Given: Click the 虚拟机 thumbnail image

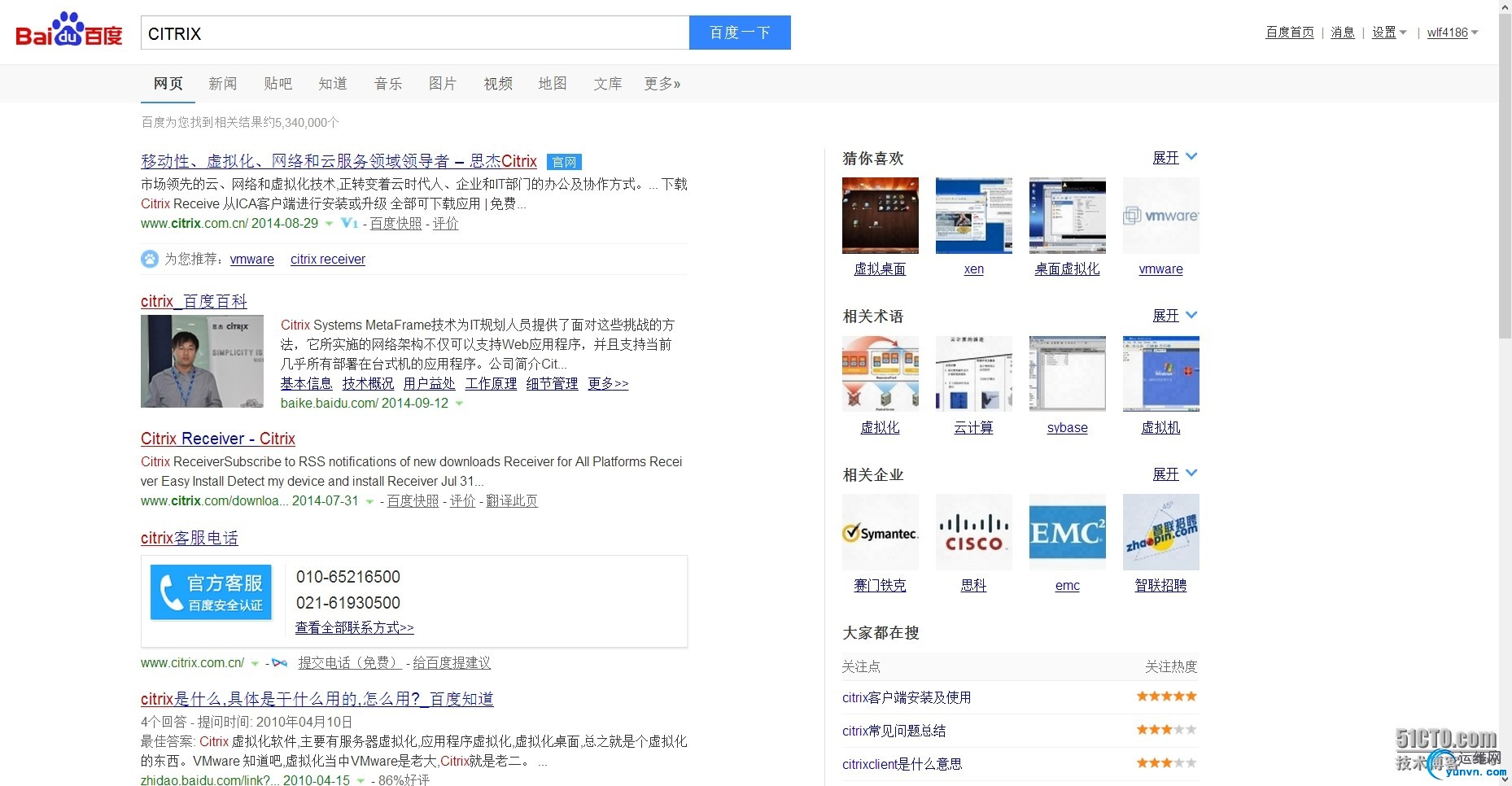Looking at the screenshot, I should coord(1160,373).
